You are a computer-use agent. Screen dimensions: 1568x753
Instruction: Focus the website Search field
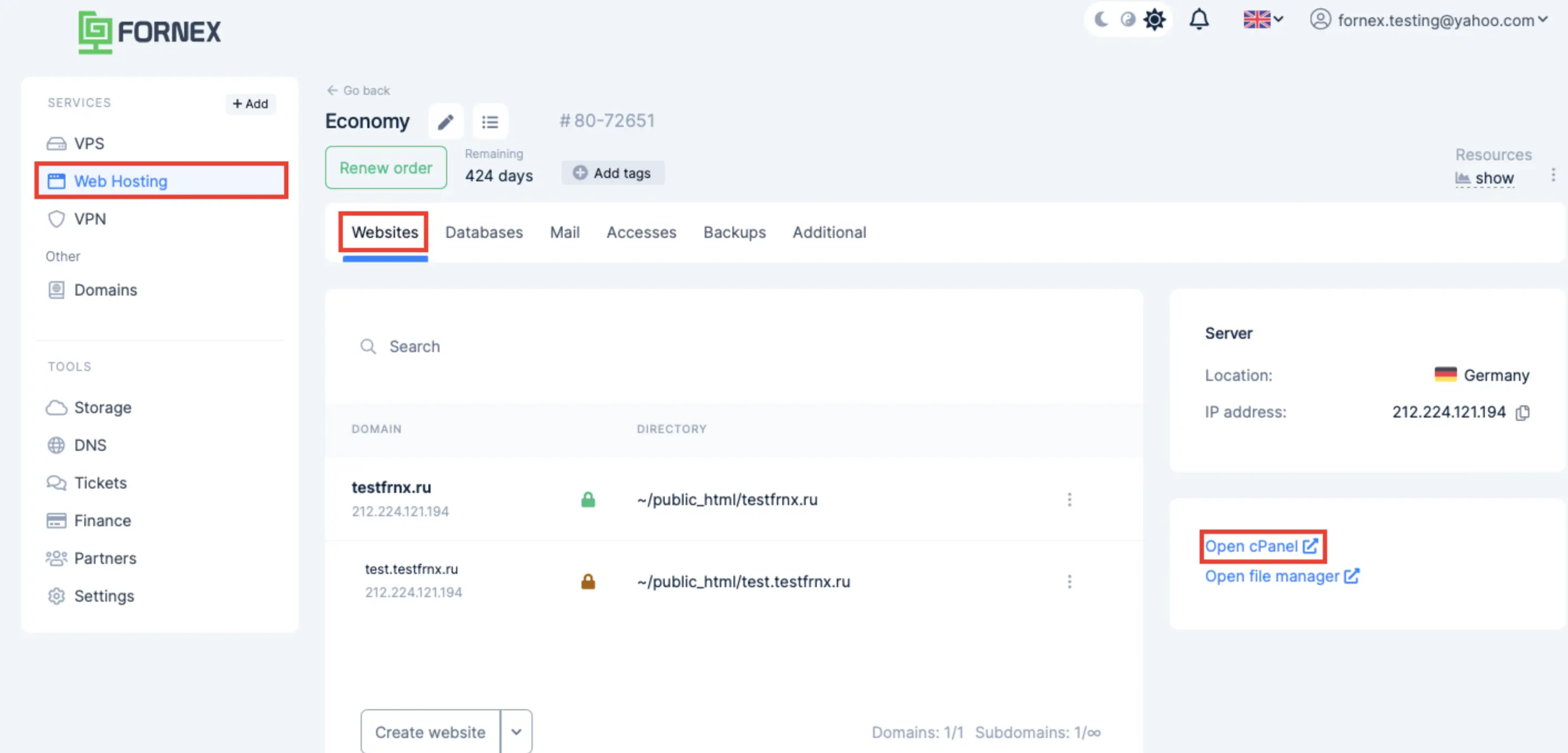(734, 347)
